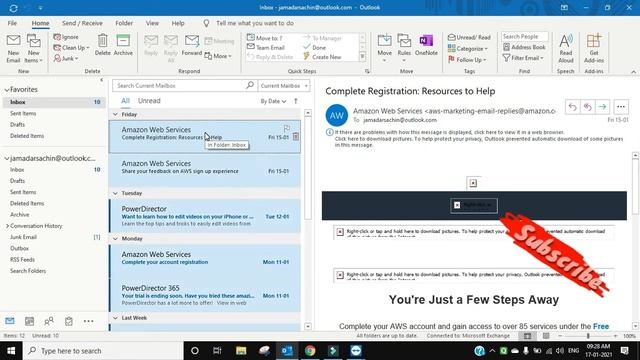Select Sent Items under Favorites
Screen dimensions: 640x360
coord(23,113)
